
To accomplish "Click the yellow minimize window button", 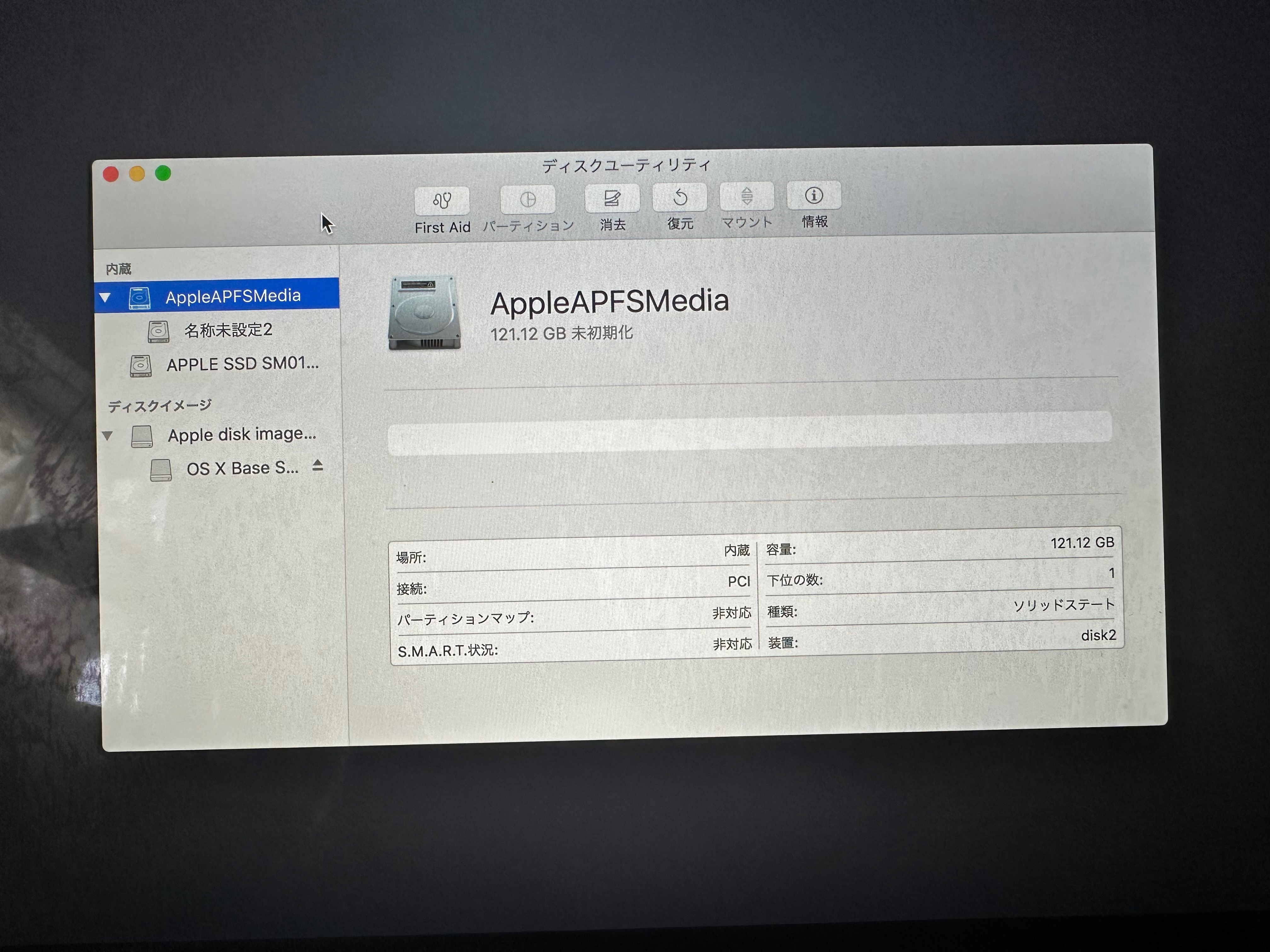I will (x=137, y=174).
